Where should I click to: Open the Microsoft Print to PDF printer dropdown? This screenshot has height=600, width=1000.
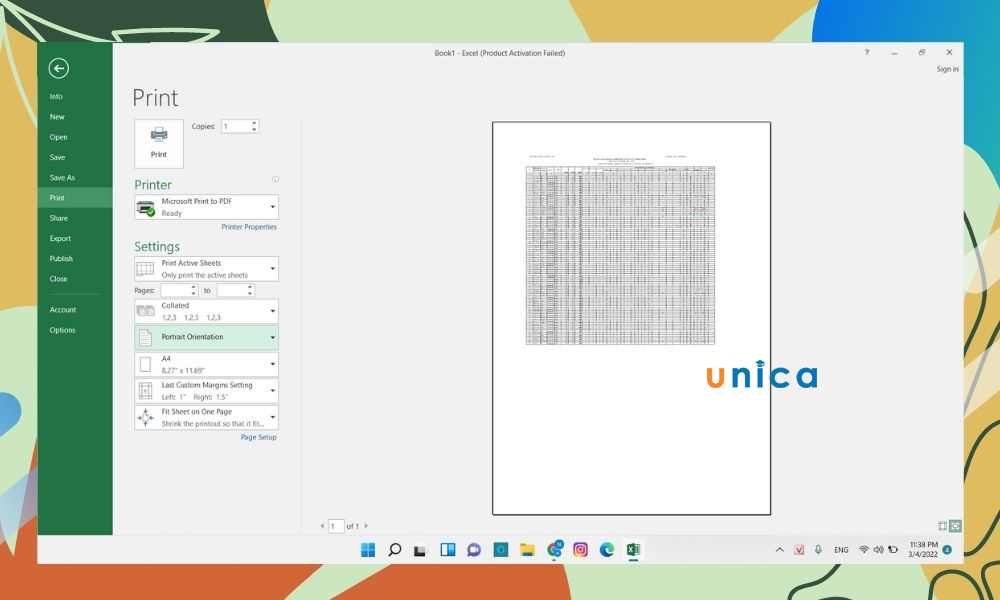[x=207, y=207]
